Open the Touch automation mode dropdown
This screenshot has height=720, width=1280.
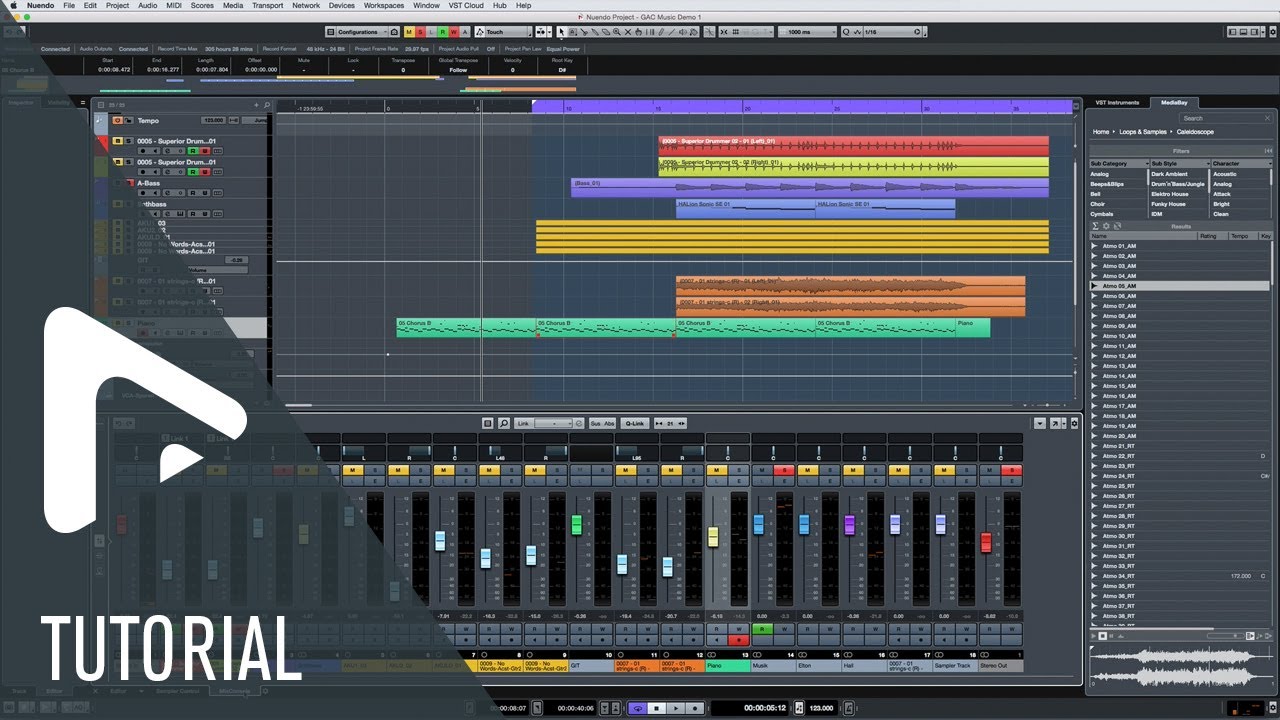(503, 32)
